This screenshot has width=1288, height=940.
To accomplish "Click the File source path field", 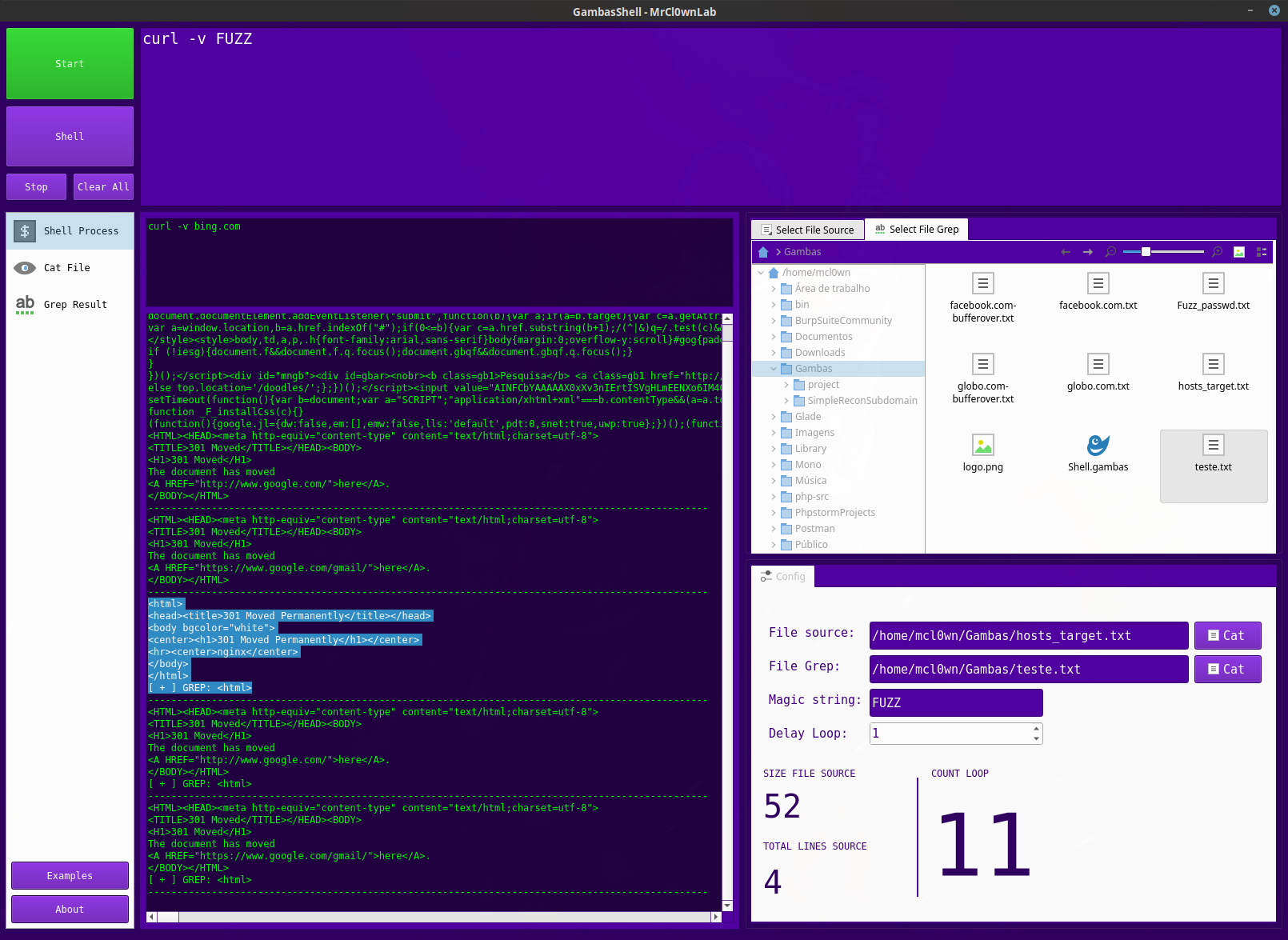I will [x=1029, y=636].
